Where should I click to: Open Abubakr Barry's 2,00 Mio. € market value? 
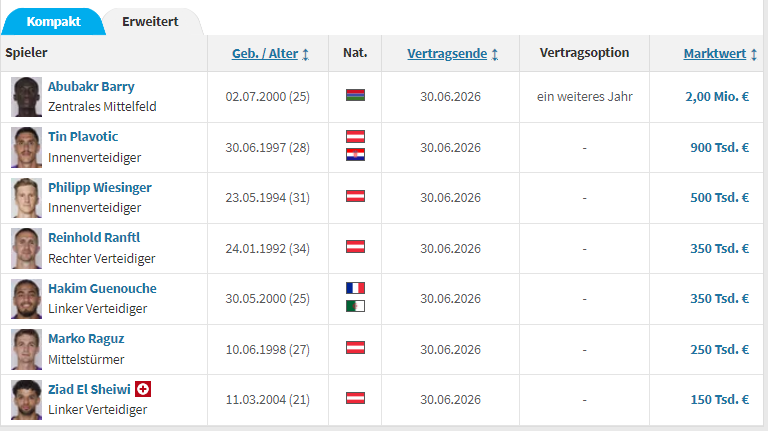pyautogui.click(x=716, y=97)
